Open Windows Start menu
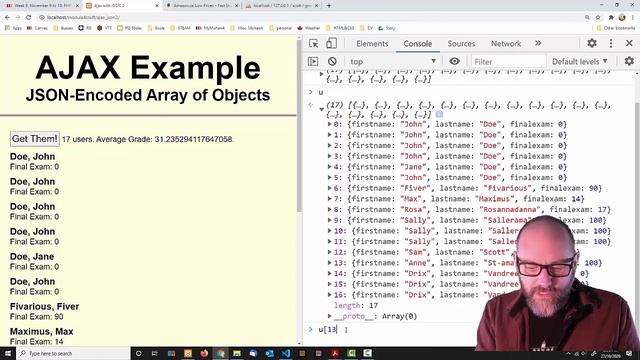Viewport: 640px width, 360px height. [x=8, y=353]
